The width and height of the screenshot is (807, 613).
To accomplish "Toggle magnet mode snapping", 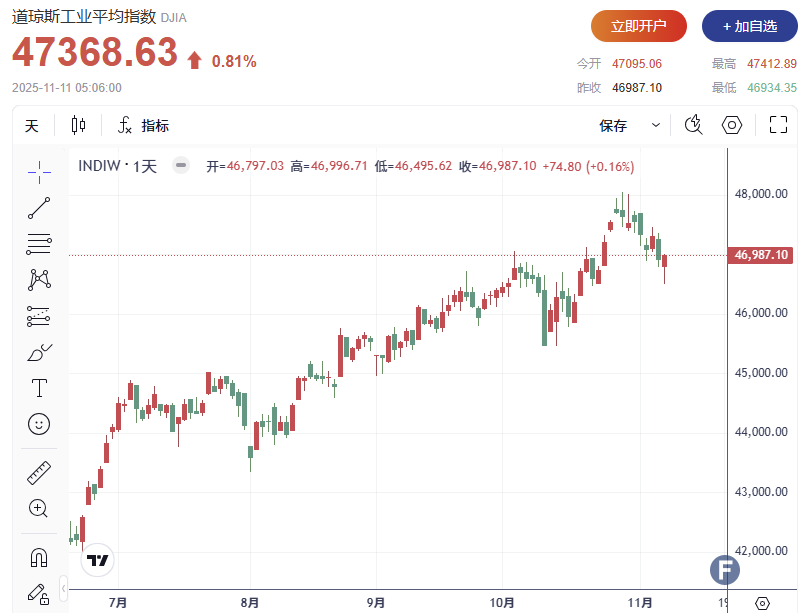I will point(39,556).
